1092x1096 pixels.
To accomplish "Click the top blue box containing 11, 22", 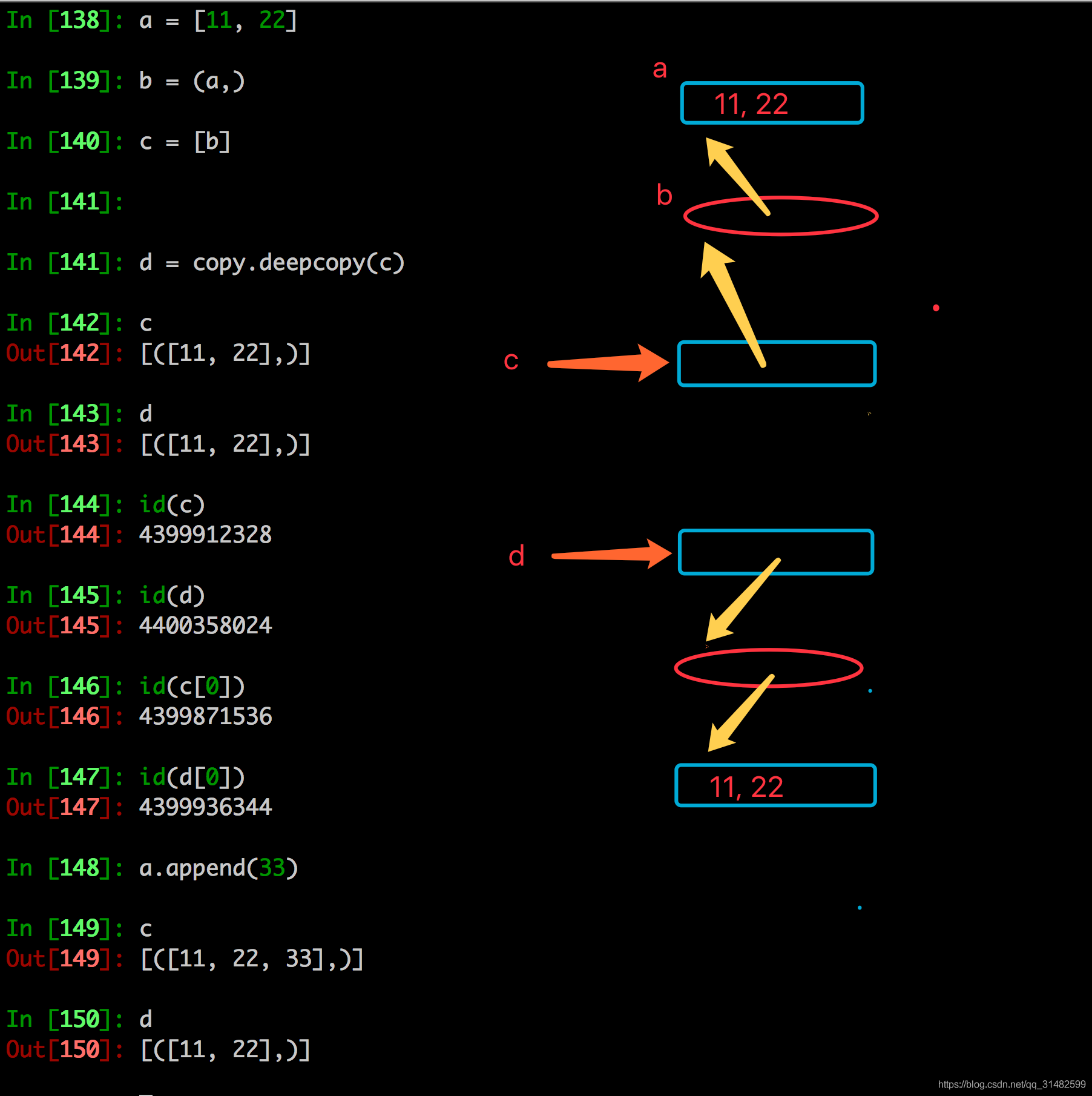I will 771,104.
